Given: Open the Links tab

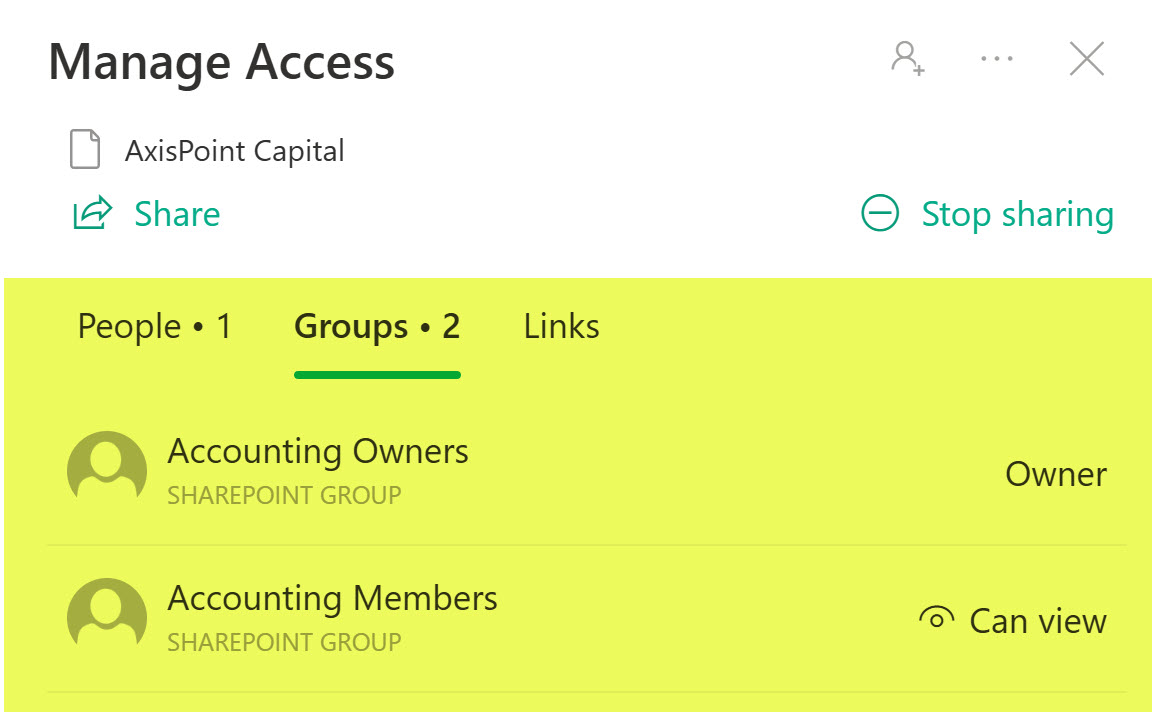Looking at the screenshot, I should (x=561, y=327).
